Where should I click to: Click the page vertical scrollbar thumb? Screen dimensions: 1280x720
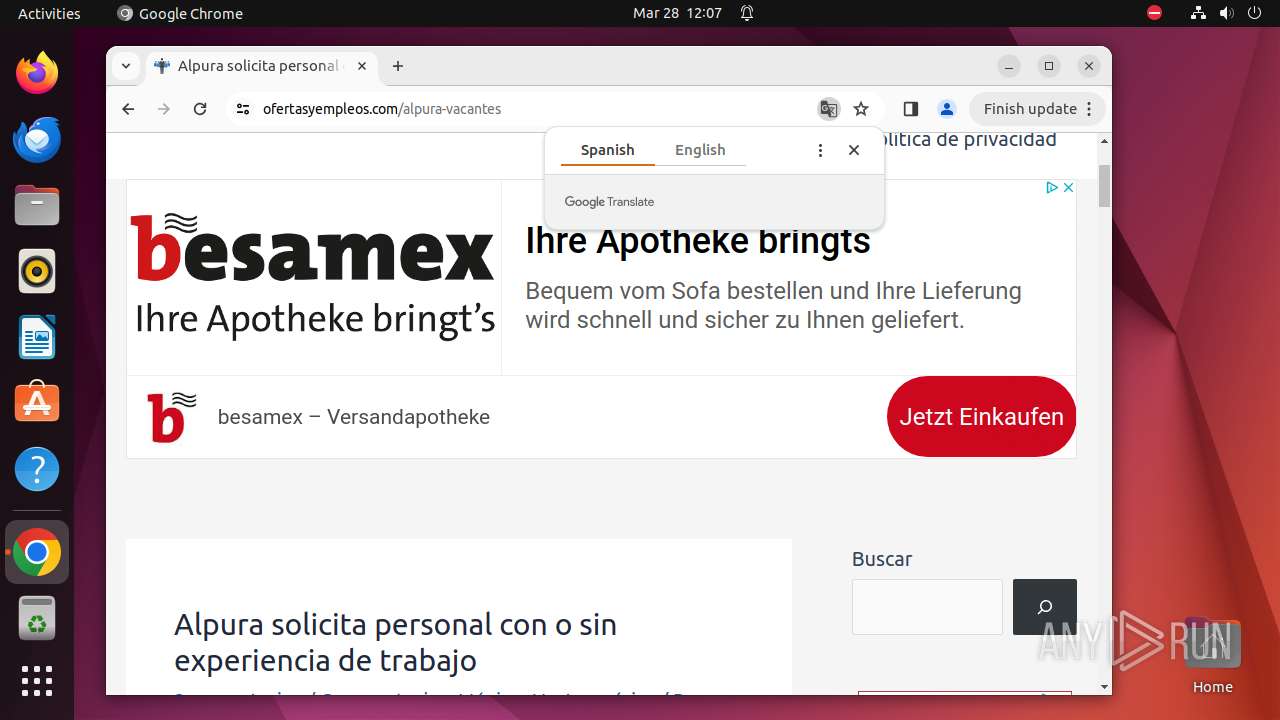tap(1104, 186)
